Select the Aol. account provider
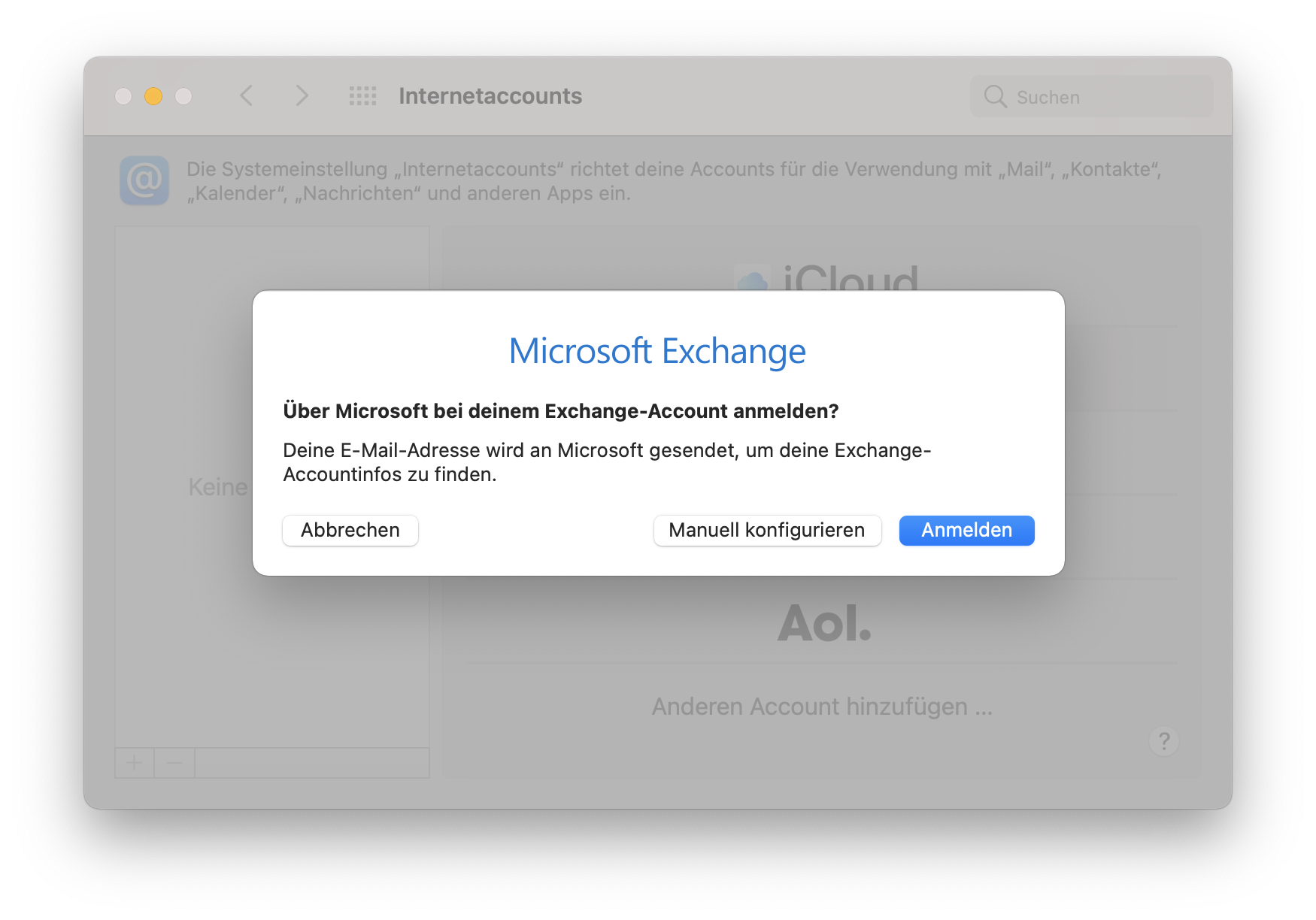1316x920 pixels. 824,623
